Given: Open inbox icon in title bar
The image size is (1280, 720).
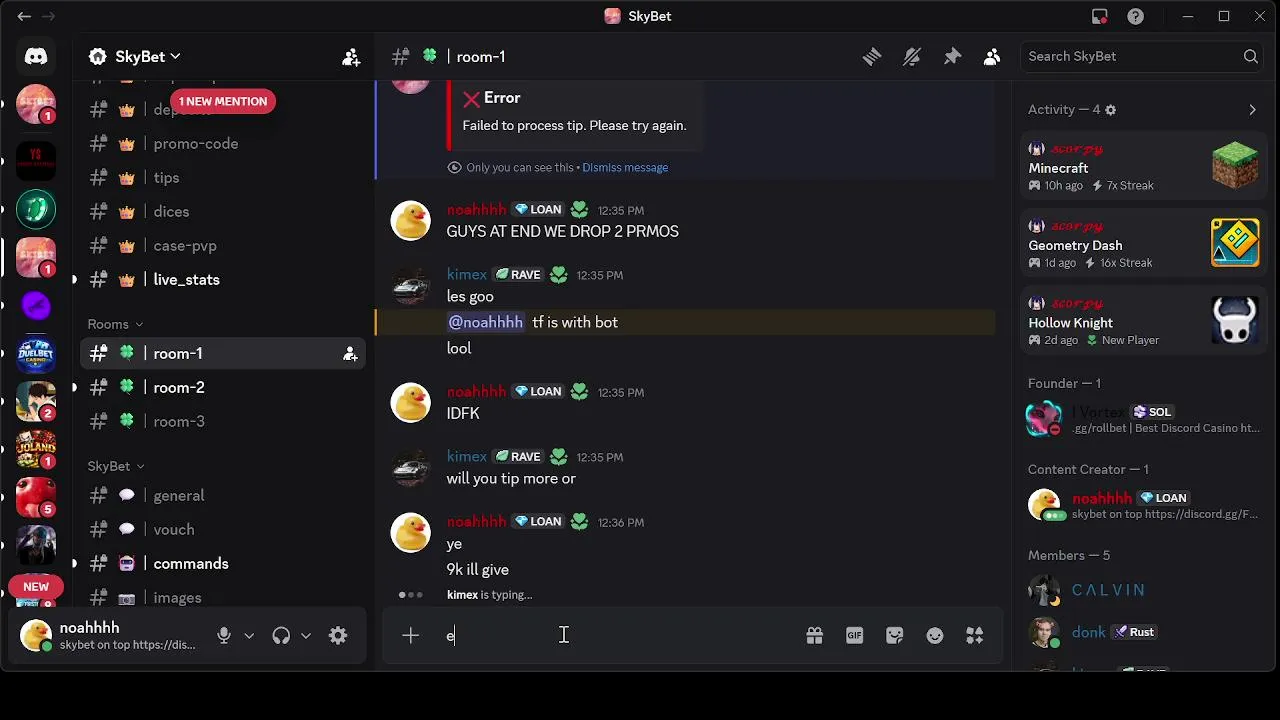Looking at the screenshot, I should click(1100, 16).
